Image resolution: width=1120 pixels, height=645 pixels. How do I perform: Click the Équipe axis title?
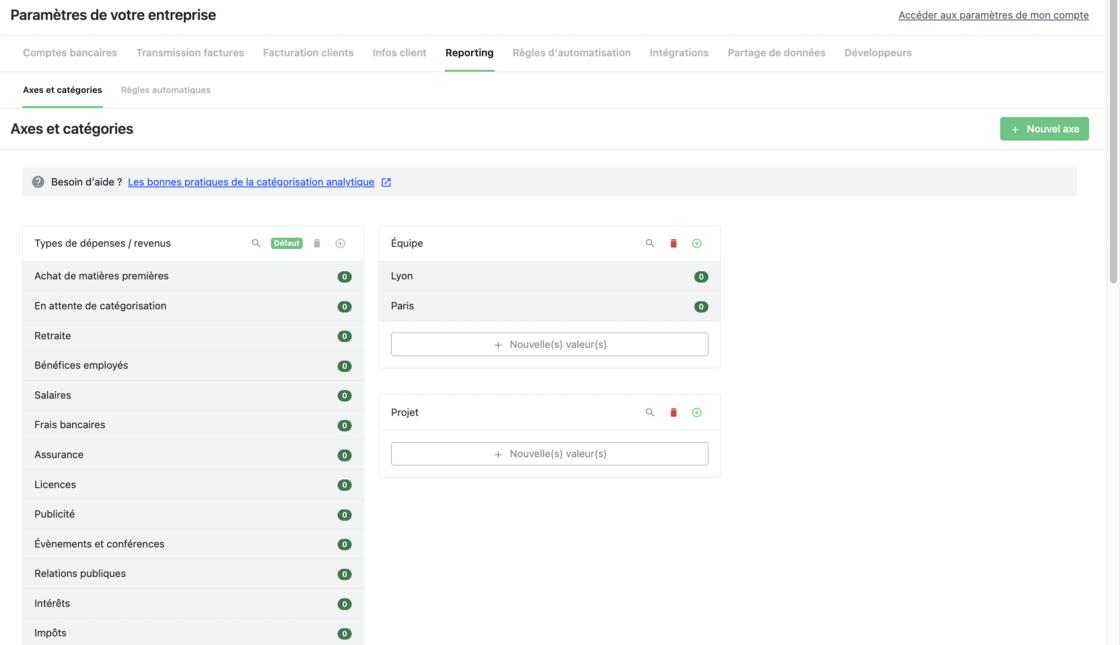click(x=407, y=244)
